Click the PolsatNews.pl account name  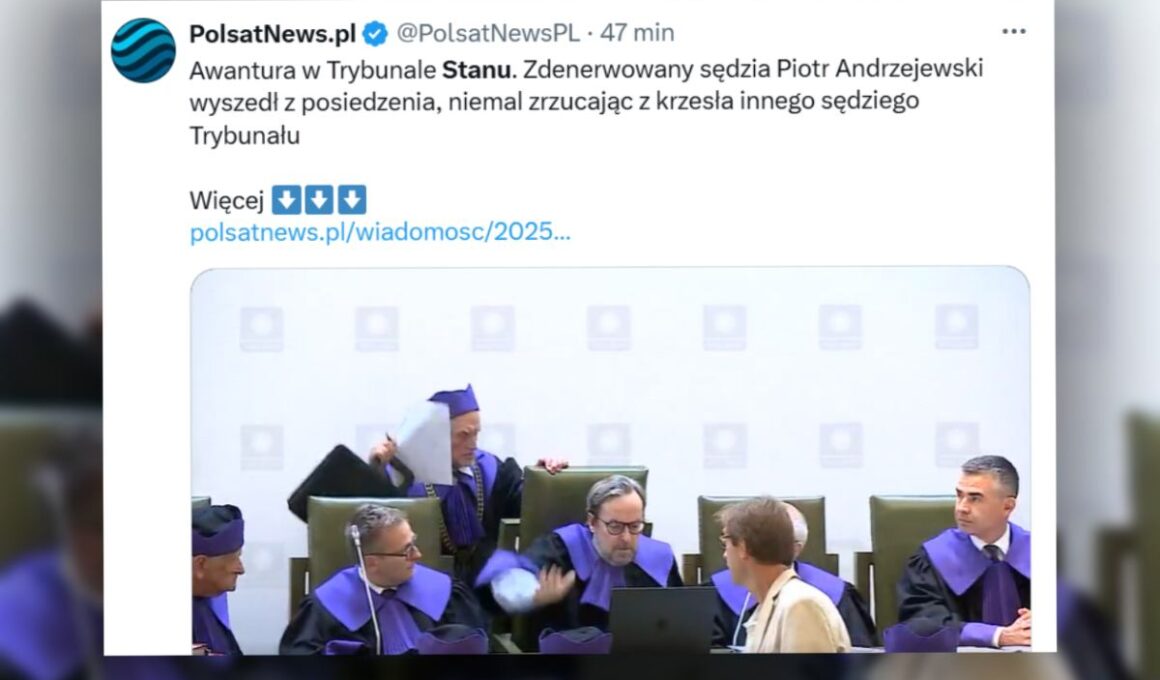click(272, 33)
